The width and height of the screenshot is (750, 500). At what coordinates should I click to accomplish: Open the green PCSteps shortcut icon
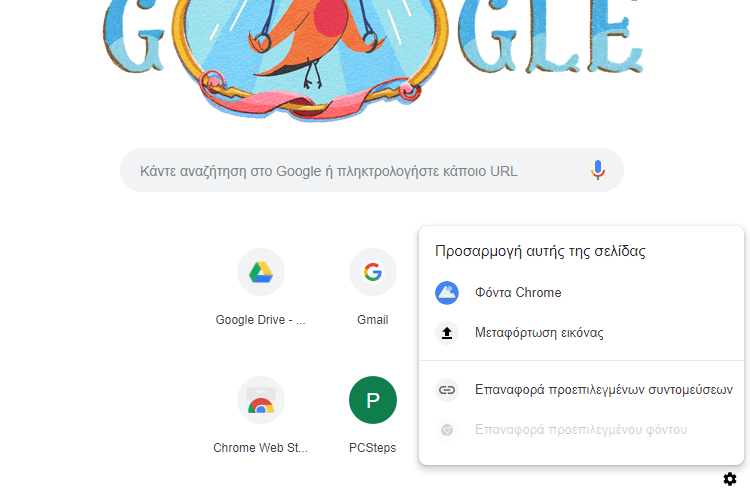(x=373, y=400)
